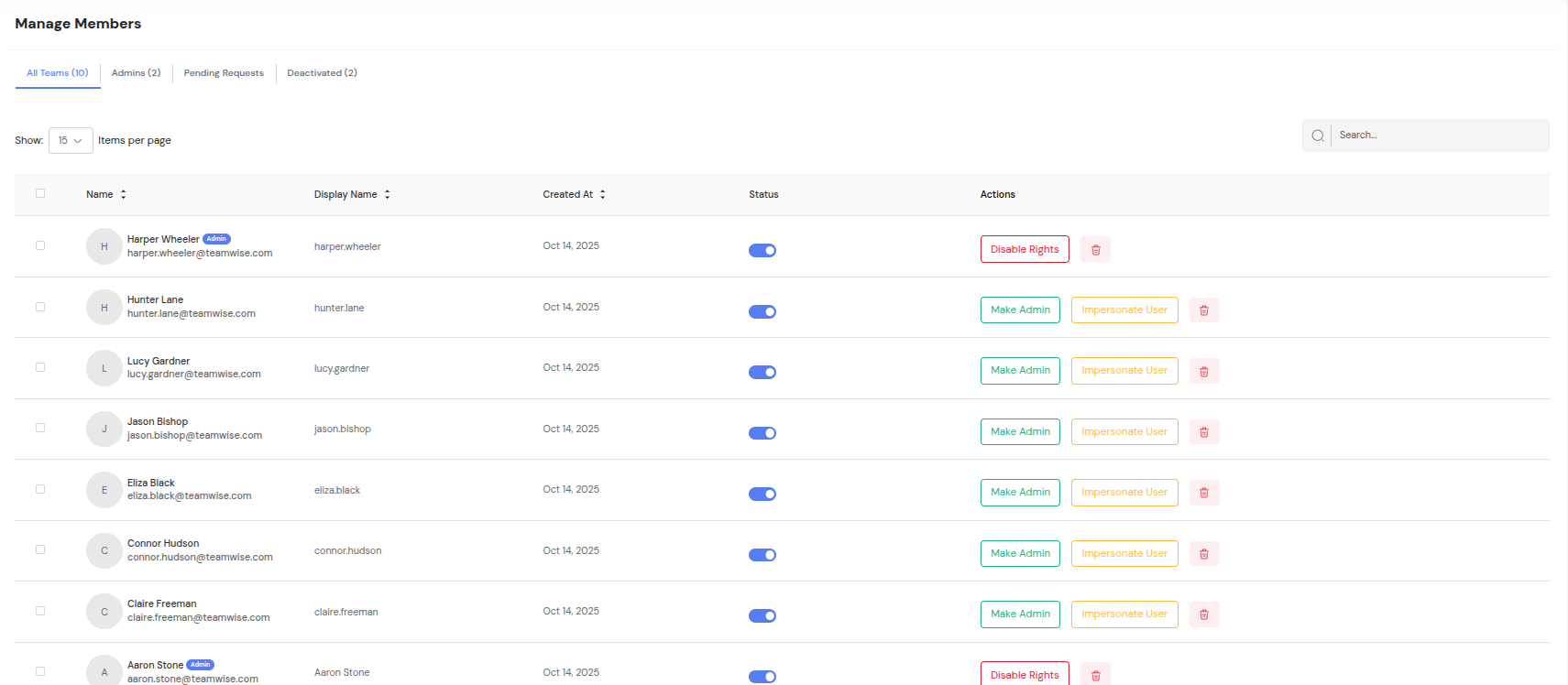Delete Harper Wheeler using trash icon
Screen dimensions: 1568x685
[1095, 249]
